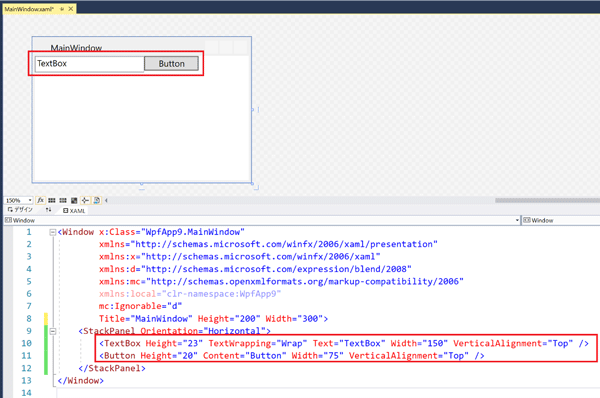Click line number 5 in the gutter
Screen dimensions: 600x398
[x=29, y=281]
